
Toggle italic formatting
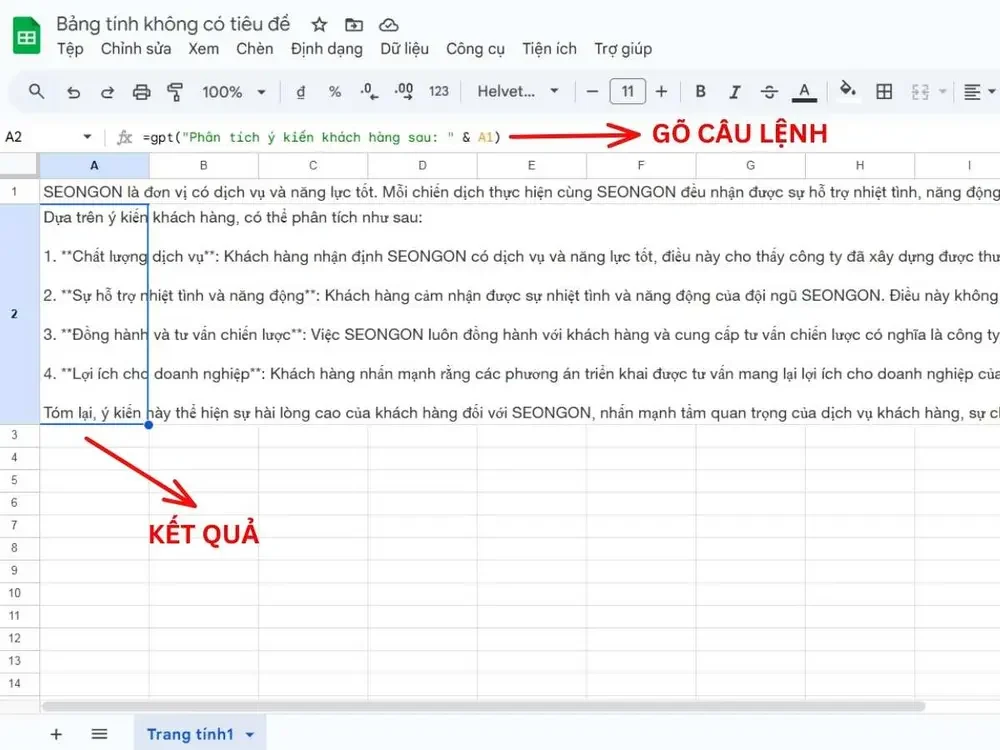(x=735, y=92)
